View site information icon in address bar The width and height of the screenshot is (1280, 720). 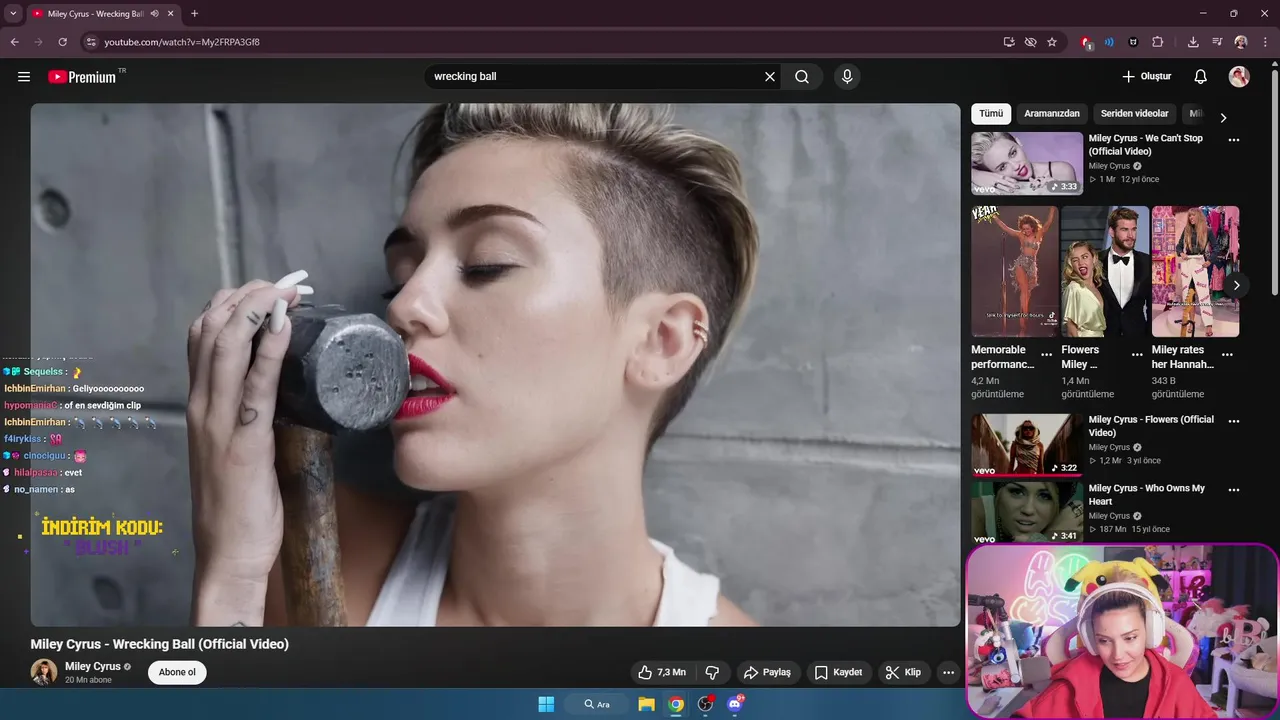91,42
